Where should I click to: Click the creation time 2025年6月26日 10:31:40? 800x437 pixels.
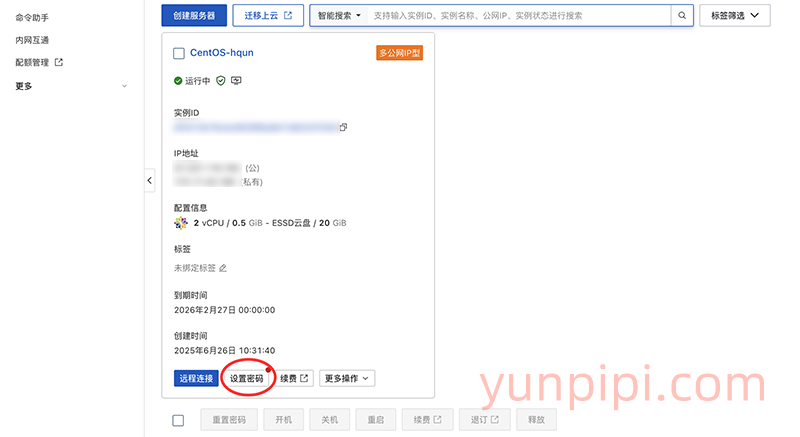224,350
